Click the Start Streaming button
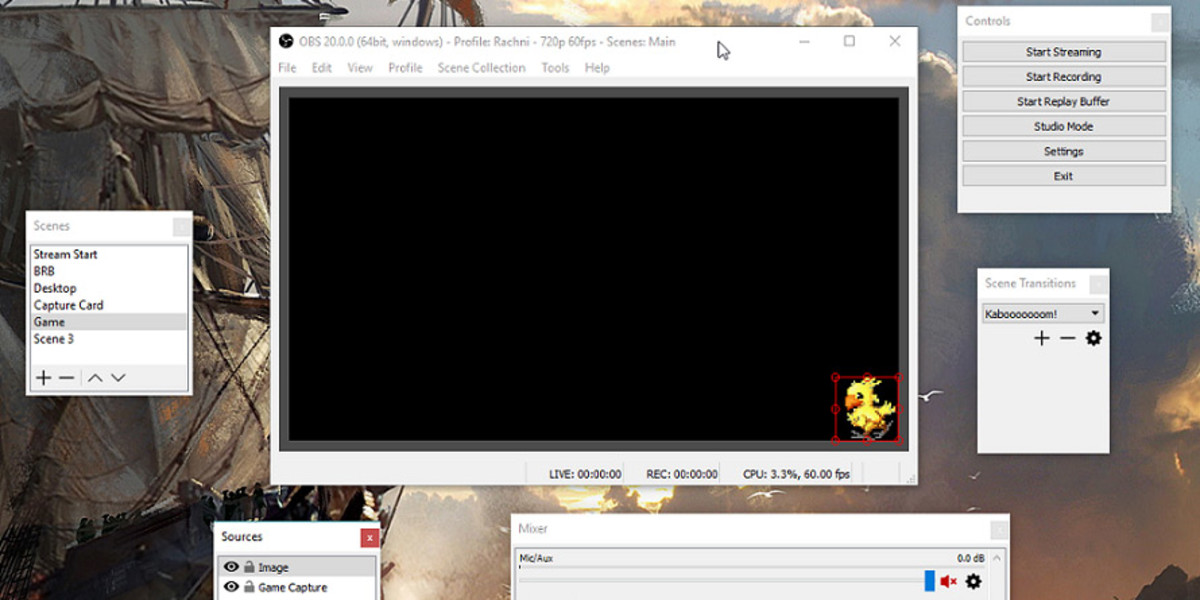The width and height of the screenshot is (1200, 600). (1063, 52)
